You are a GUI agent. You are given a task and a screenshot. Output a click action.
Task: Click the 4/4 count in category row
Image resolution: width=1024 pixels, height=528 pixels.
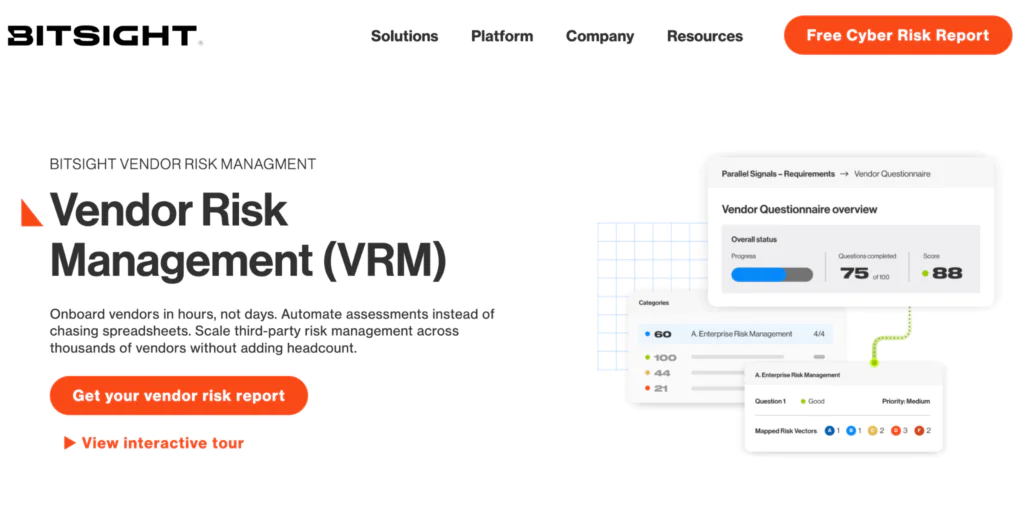click(819, 334)
